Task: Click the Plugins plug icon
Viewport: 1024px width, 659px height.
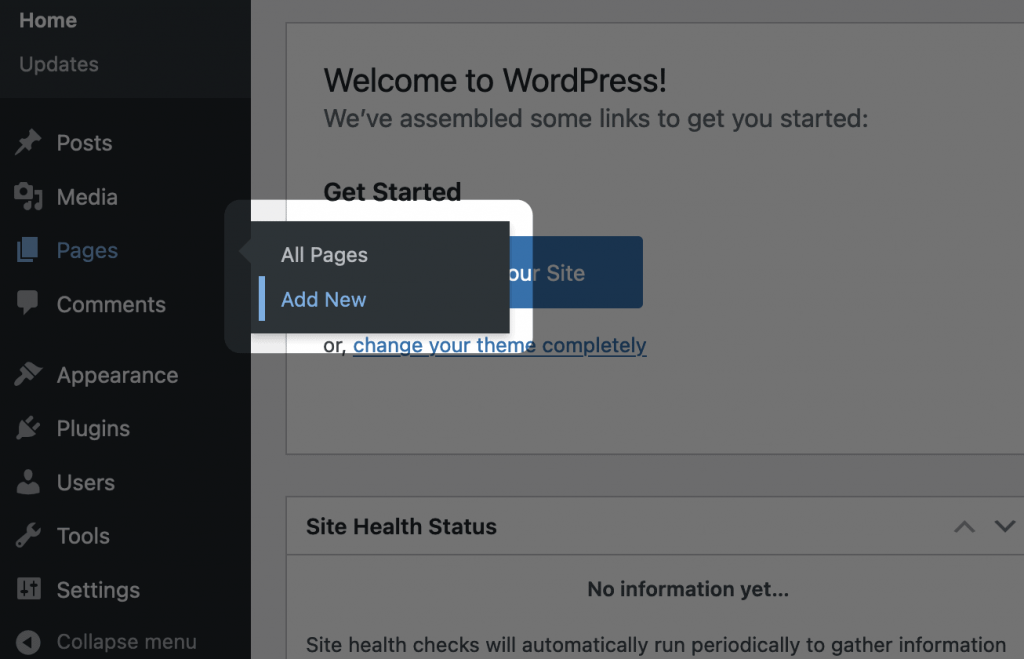Action: coord(28,428)
